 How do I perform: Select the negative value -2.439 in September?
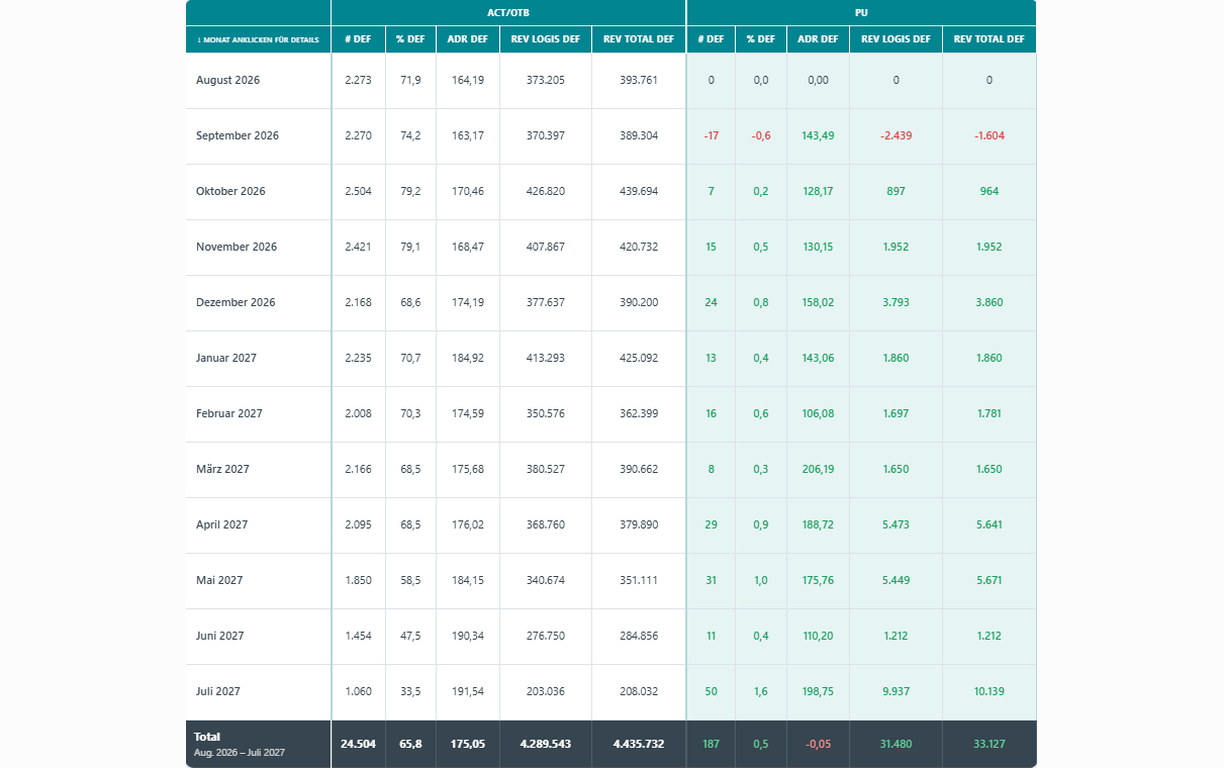tap(896, 136)
